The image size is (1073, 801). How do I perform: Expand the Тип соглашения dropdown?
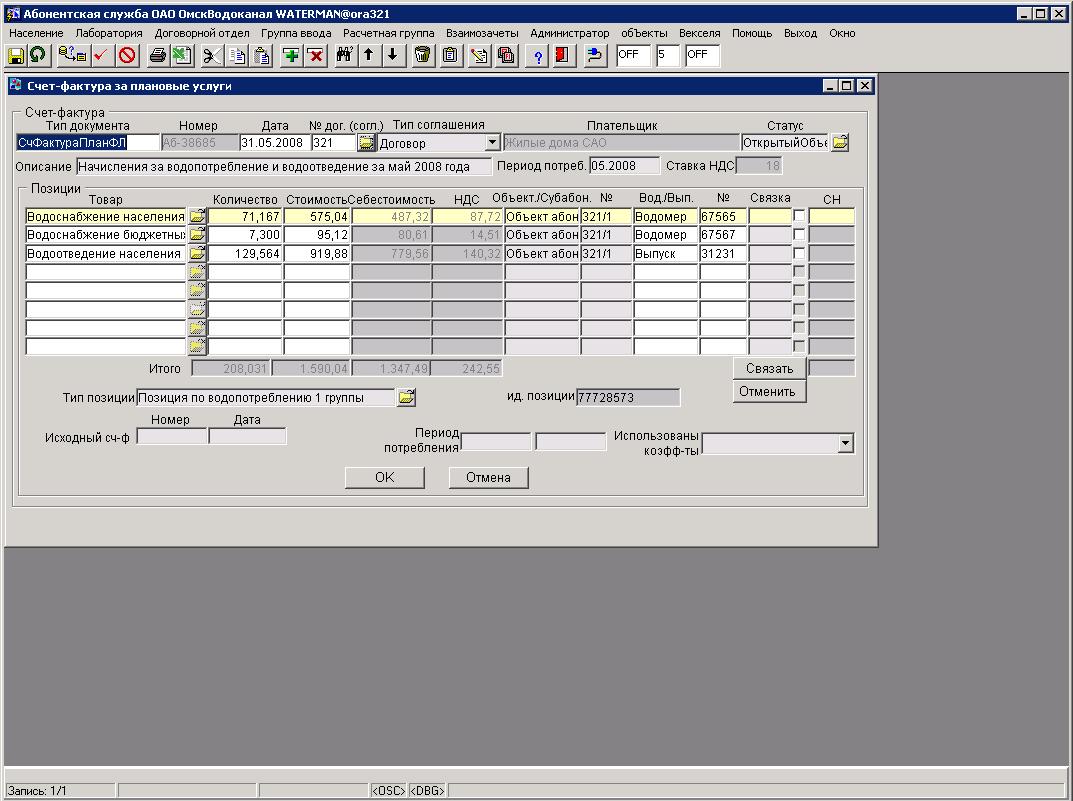point(491,143)
